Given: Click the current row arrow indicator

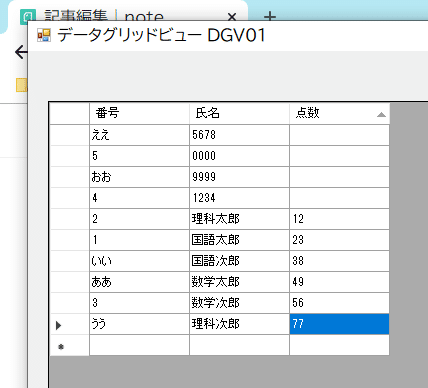Looking at the screenshot, I should click(x=59, y=325).
